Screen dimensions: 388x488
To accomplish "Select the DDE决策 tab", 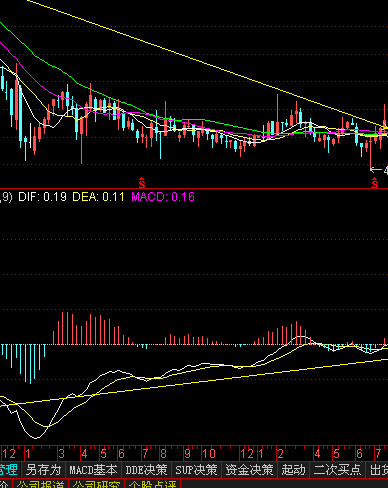I will (x=146, y=470).
